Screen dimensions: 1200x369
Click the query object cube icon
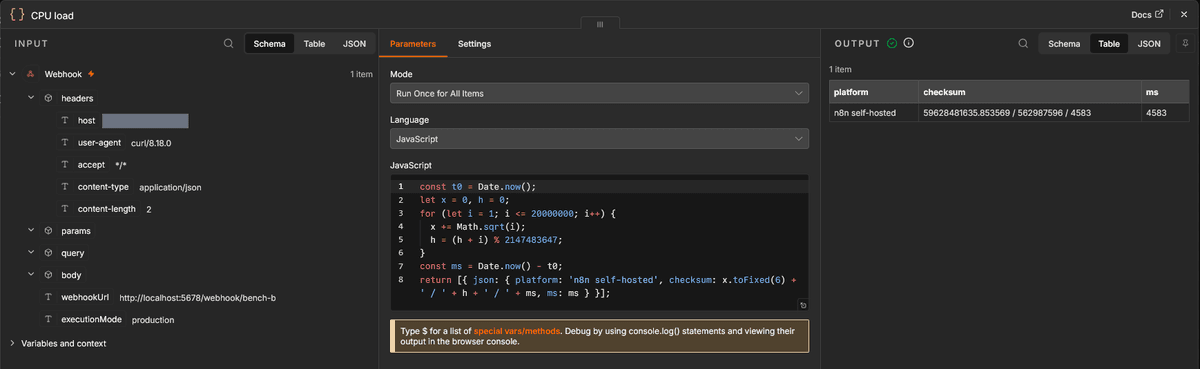48,253
